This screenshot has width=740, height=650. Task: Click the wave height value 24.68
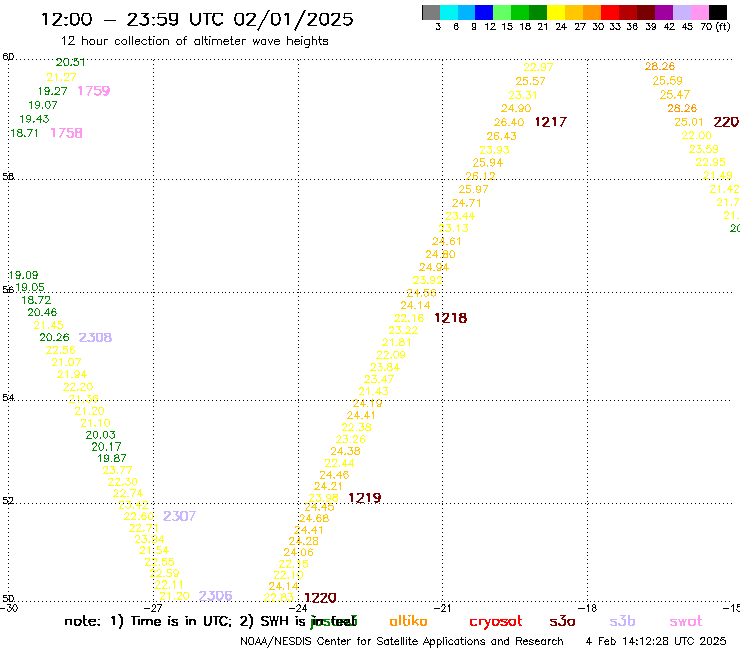click(314, 518)
